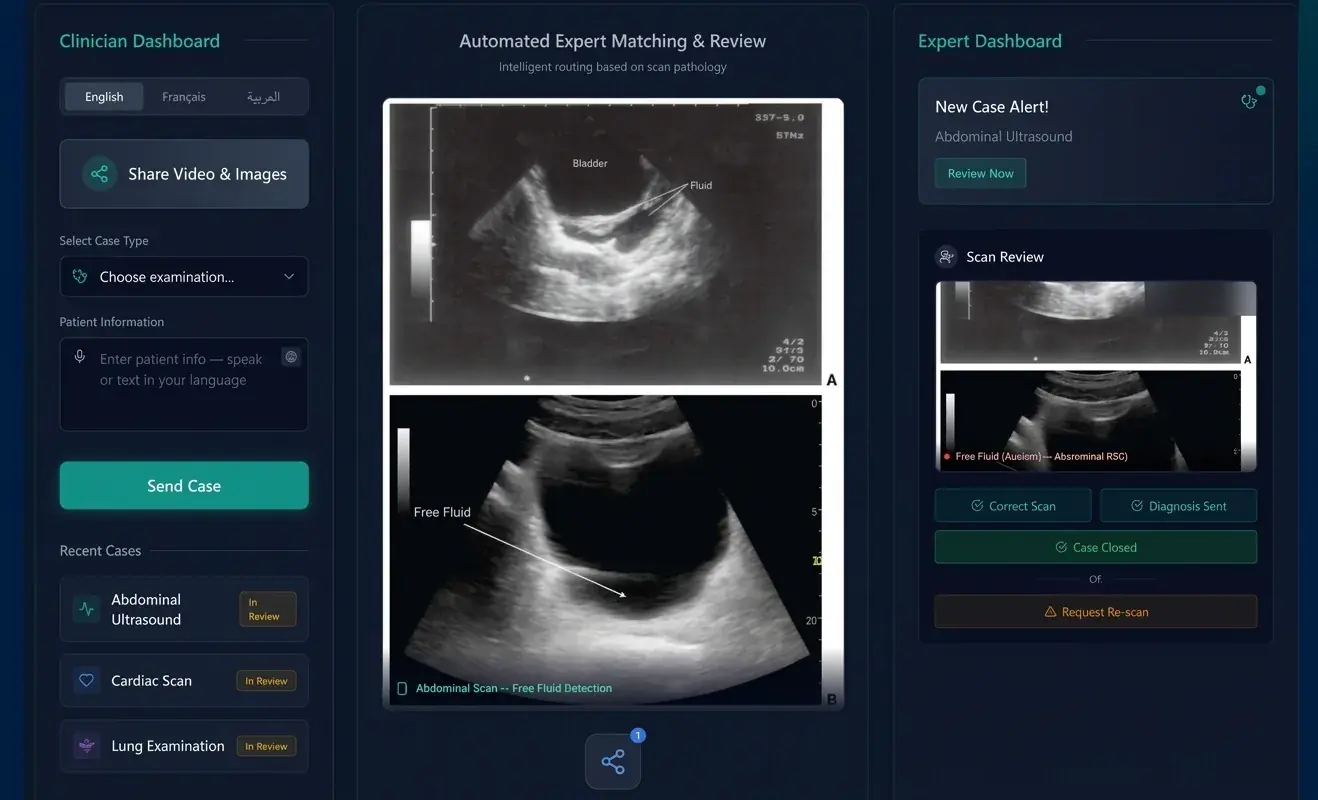The height and width of the screenshot is (800, 1318).
Task: Open the Choose examination dropdown
Action: [x=184, y=276]
